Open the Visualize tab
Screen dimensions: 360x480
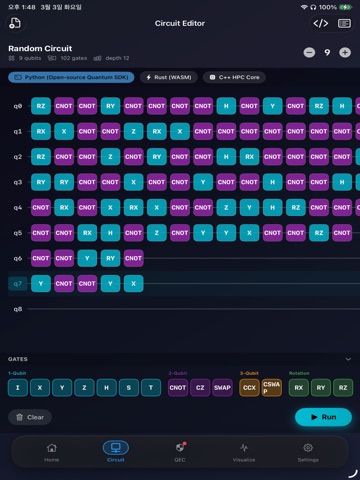(x=244, y=452)
